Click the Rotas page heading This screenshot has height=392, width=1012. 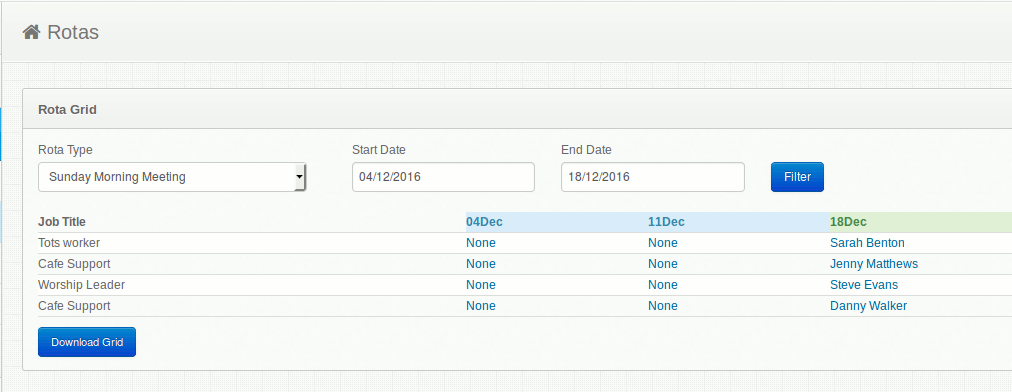pos(73,32)
